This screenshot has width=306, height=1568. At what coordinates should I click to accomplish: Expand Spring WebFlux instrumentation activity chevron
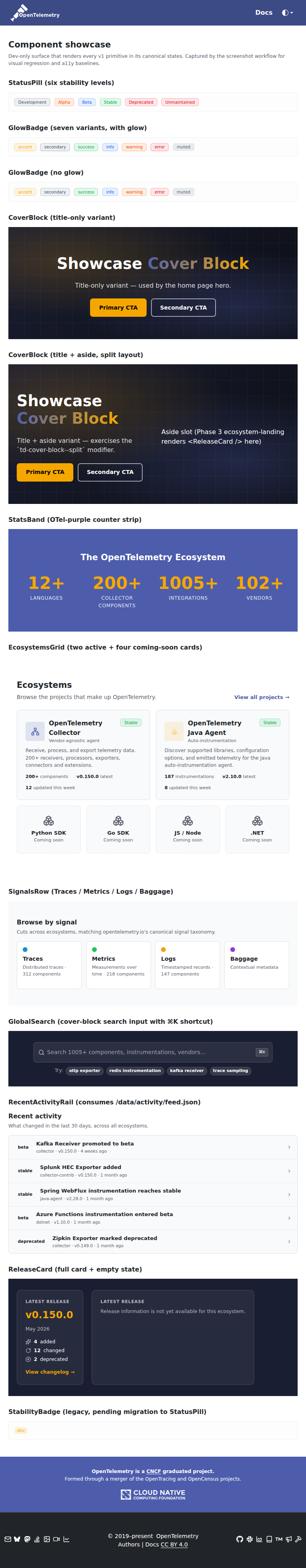(x=289, y=1194)
